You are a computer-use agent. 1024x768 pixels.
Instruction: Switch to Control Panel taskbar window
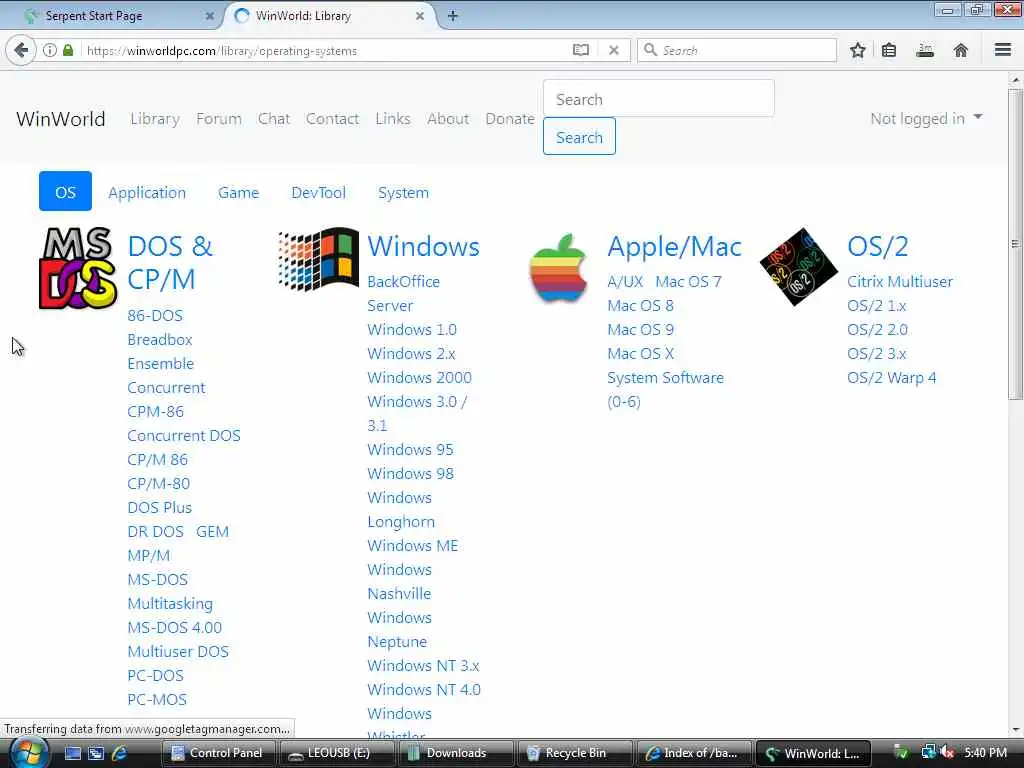[218, 753]
